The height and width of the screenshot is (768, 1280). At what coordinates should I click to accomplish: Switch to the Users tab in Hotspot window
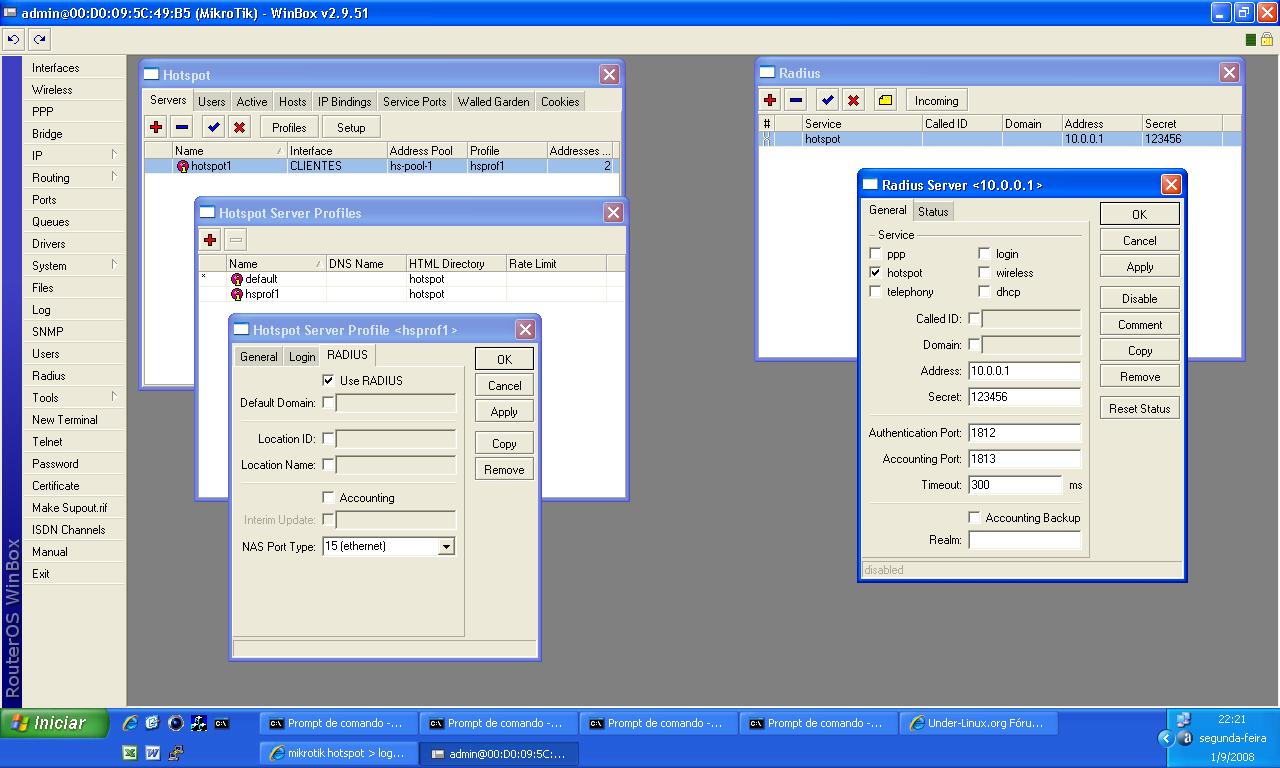(x=211, y=102)
